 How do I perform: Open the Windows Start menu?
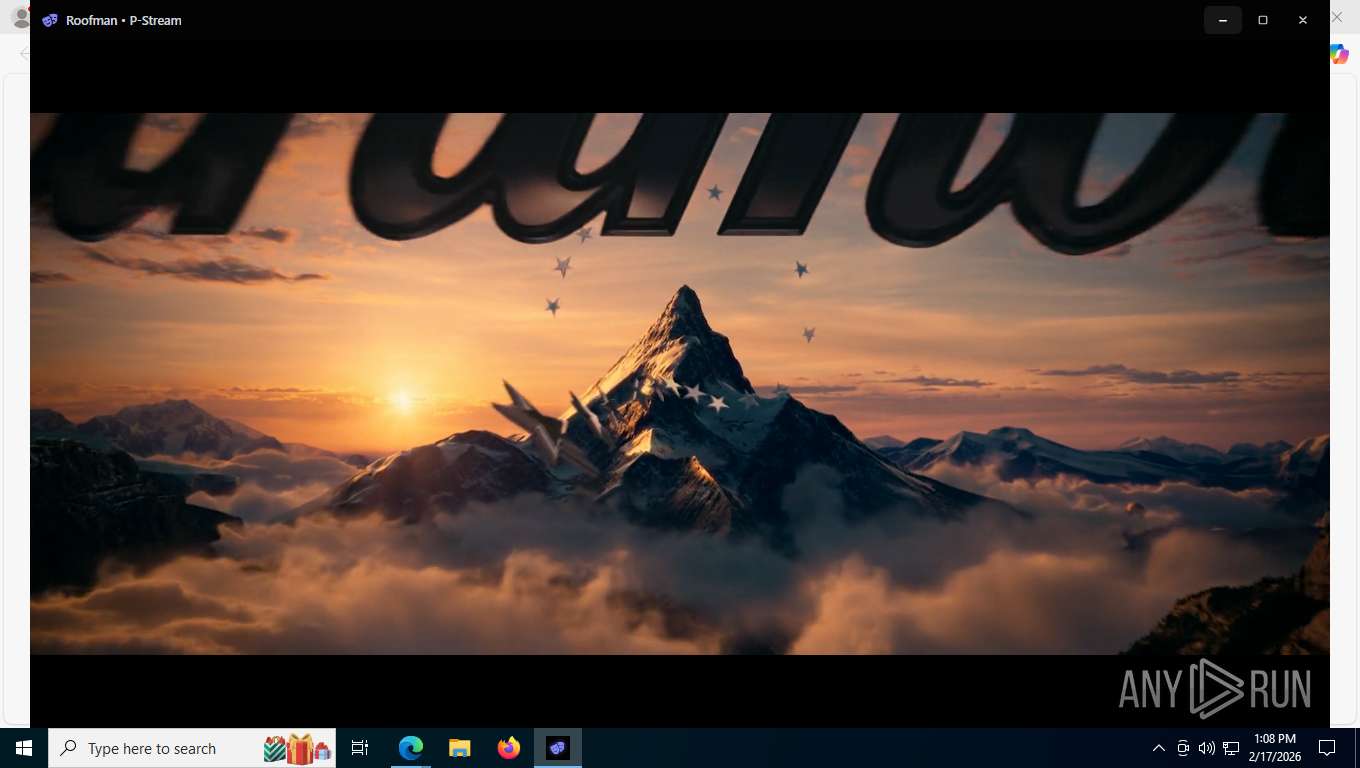tap(24, 748)
